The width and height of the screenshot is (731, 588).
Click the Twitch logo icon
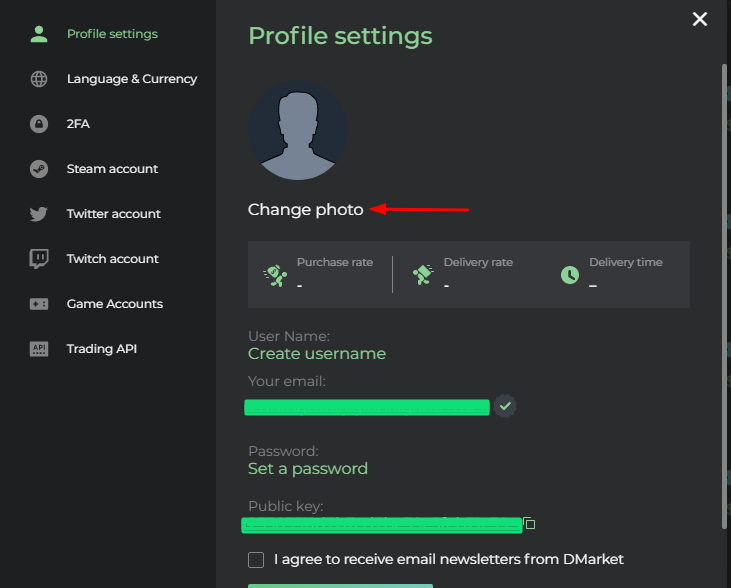39,259
